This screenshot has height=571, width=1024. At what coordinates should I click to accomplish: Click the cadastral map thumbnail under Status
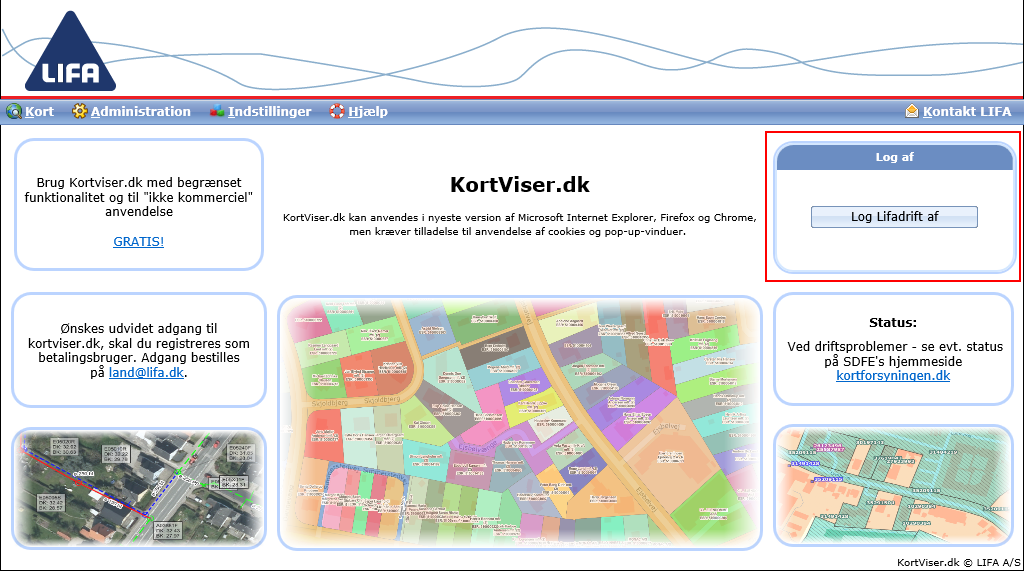click(x=893, y=485)
